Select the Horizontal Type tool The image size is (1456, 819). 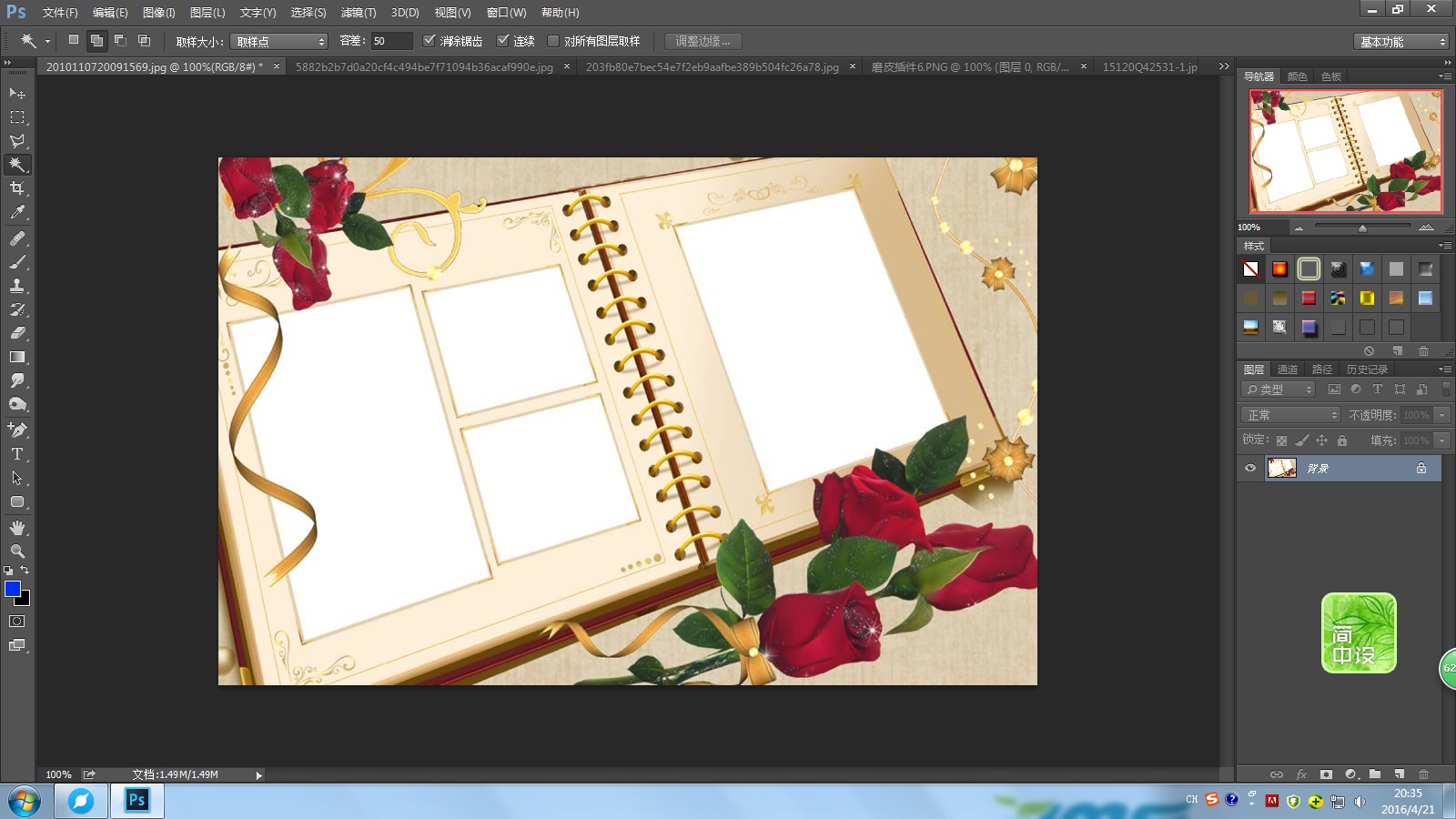pos(17,454)
